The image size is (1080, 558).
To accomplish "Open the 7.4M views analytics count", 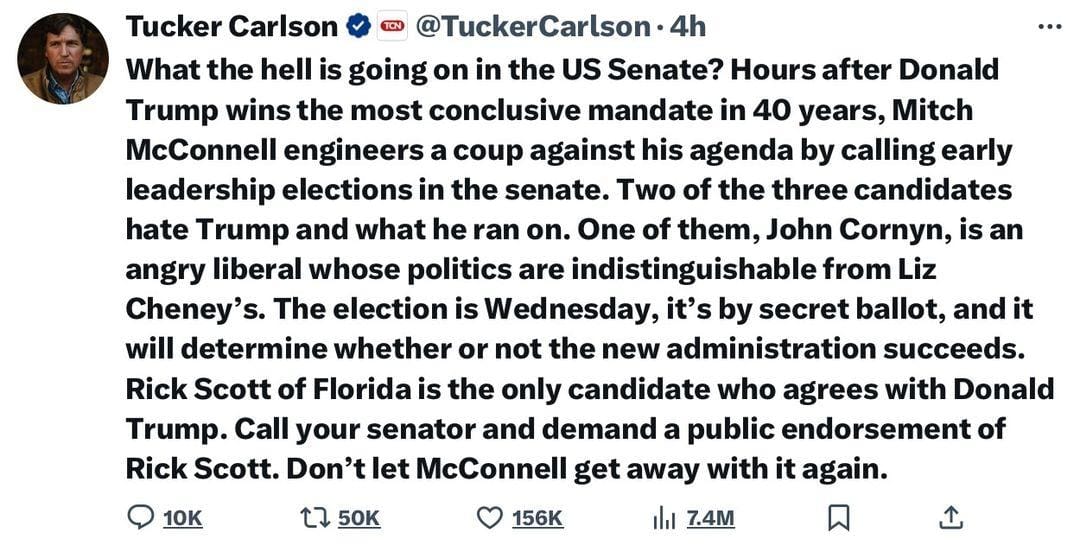I will pos(710,518).
